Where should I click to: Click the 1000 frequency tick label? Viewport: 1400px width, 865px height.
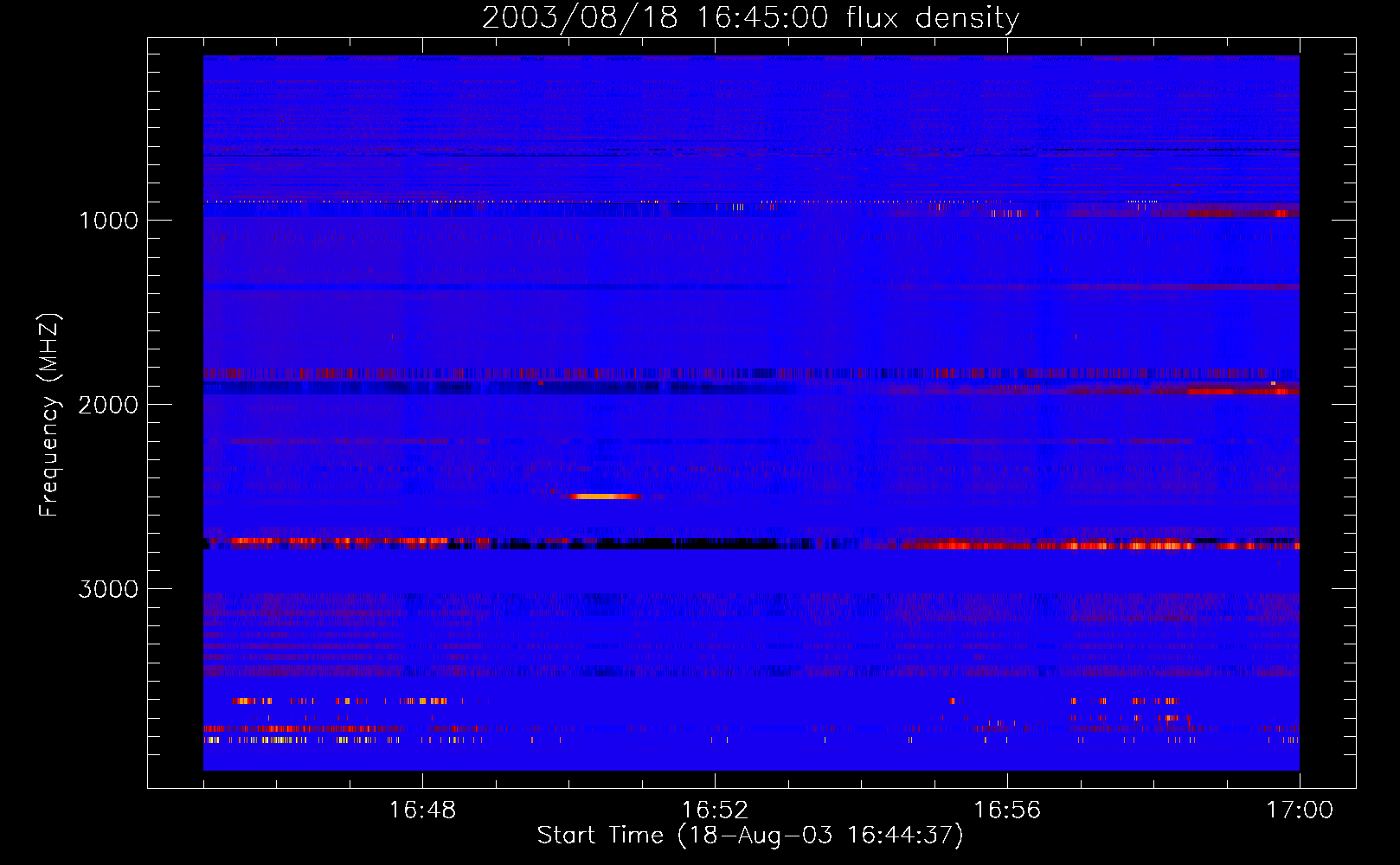click(x=108, y=221)
